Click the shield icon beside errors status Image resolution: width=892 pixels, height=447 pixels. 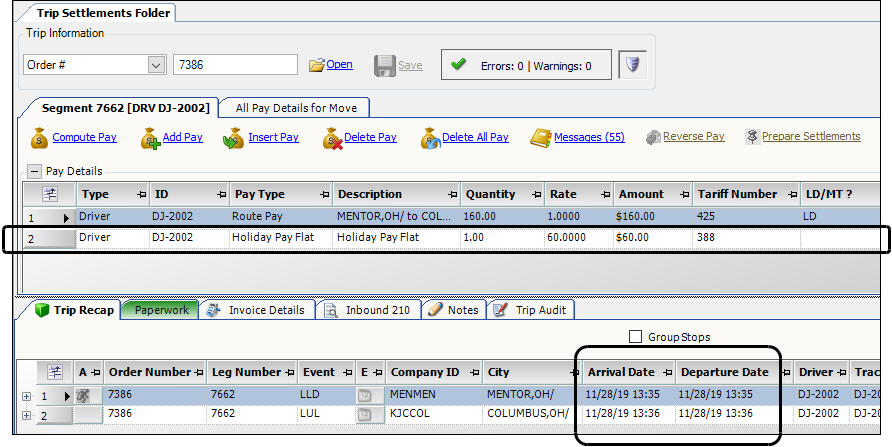click(x=633, y=66)
